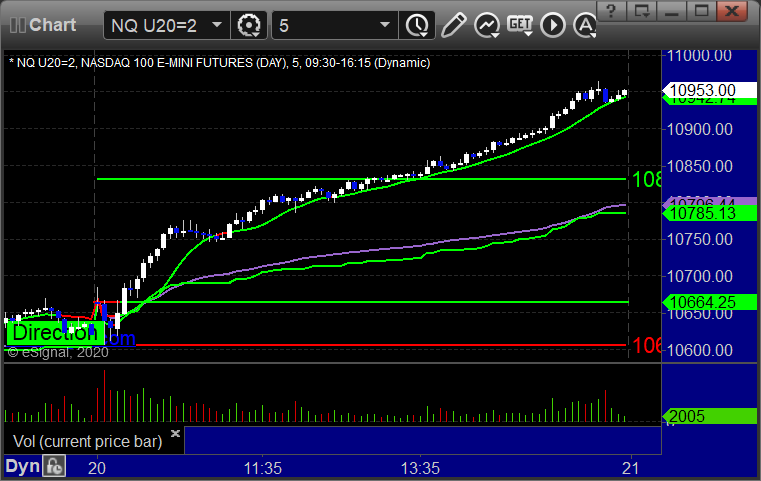Click the 11000.00 price axis label
The width and height of the screenshot is (761, 481).
(699, 55)
